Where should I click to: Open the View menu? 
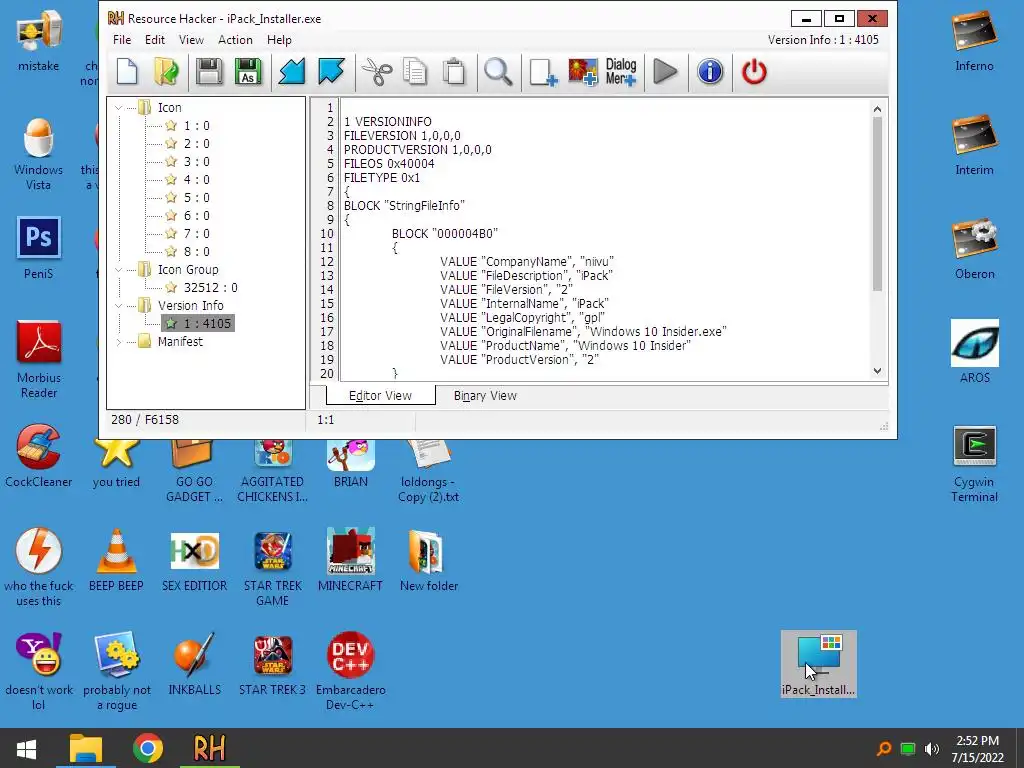(x=191, y=40)
